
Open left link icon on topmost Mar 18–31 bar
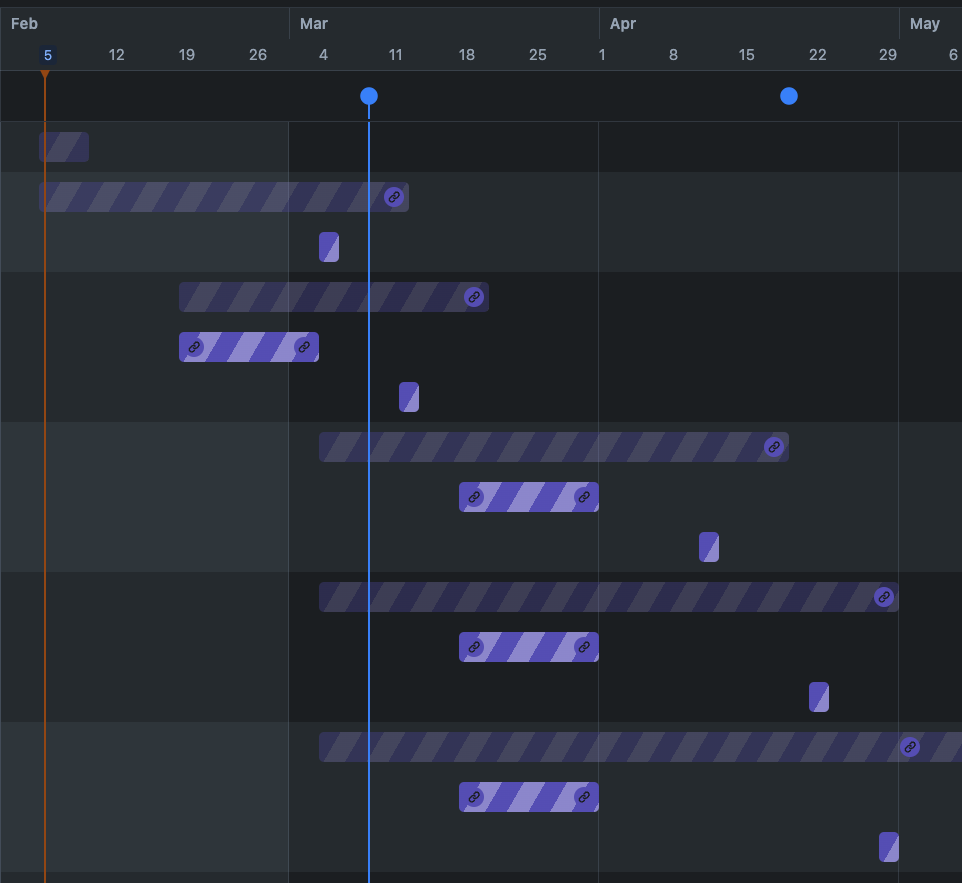[x=474, y=497]
